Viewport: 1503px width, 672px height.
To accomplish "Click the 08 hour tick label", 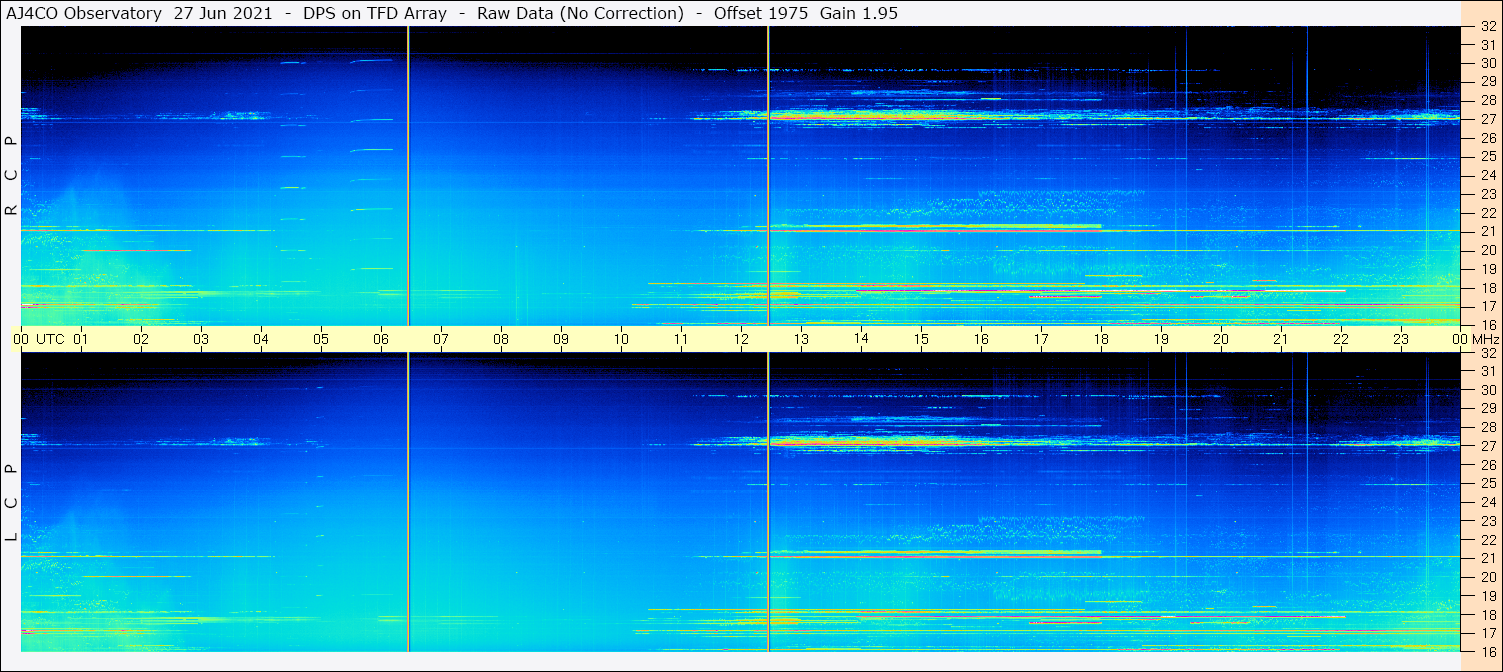I will [x=501, y=339].
